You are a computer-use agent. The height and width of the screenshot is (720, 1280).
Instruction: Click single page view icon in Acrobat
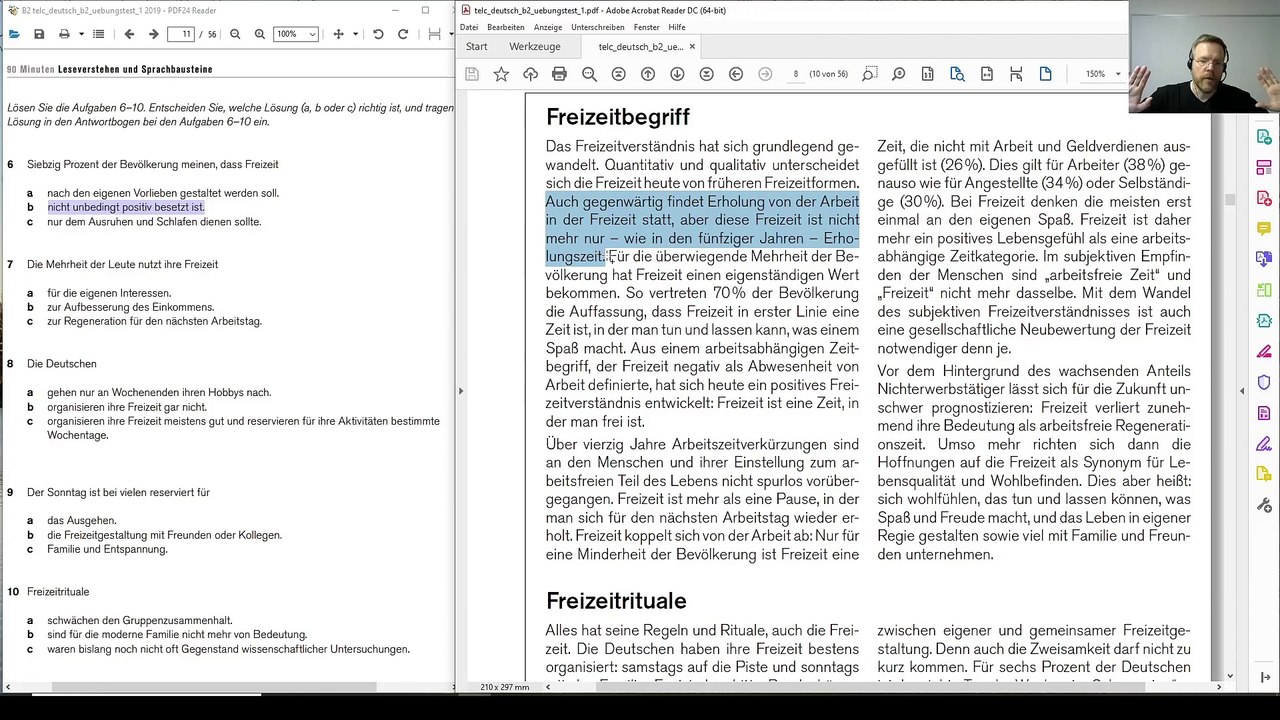point(1046,74)
